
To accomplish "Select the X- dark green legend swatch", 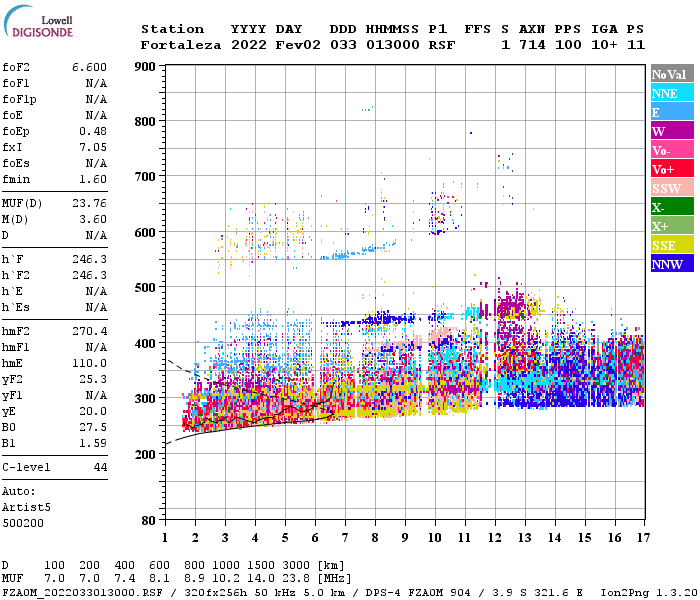I will click(x=672, y=207).
